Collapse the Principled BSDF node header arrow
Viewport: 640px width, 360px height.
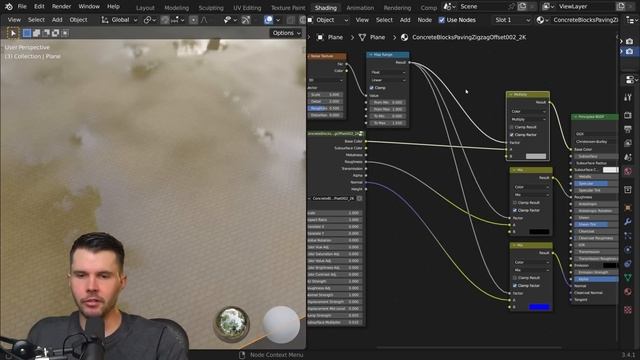tap(576, 117)
